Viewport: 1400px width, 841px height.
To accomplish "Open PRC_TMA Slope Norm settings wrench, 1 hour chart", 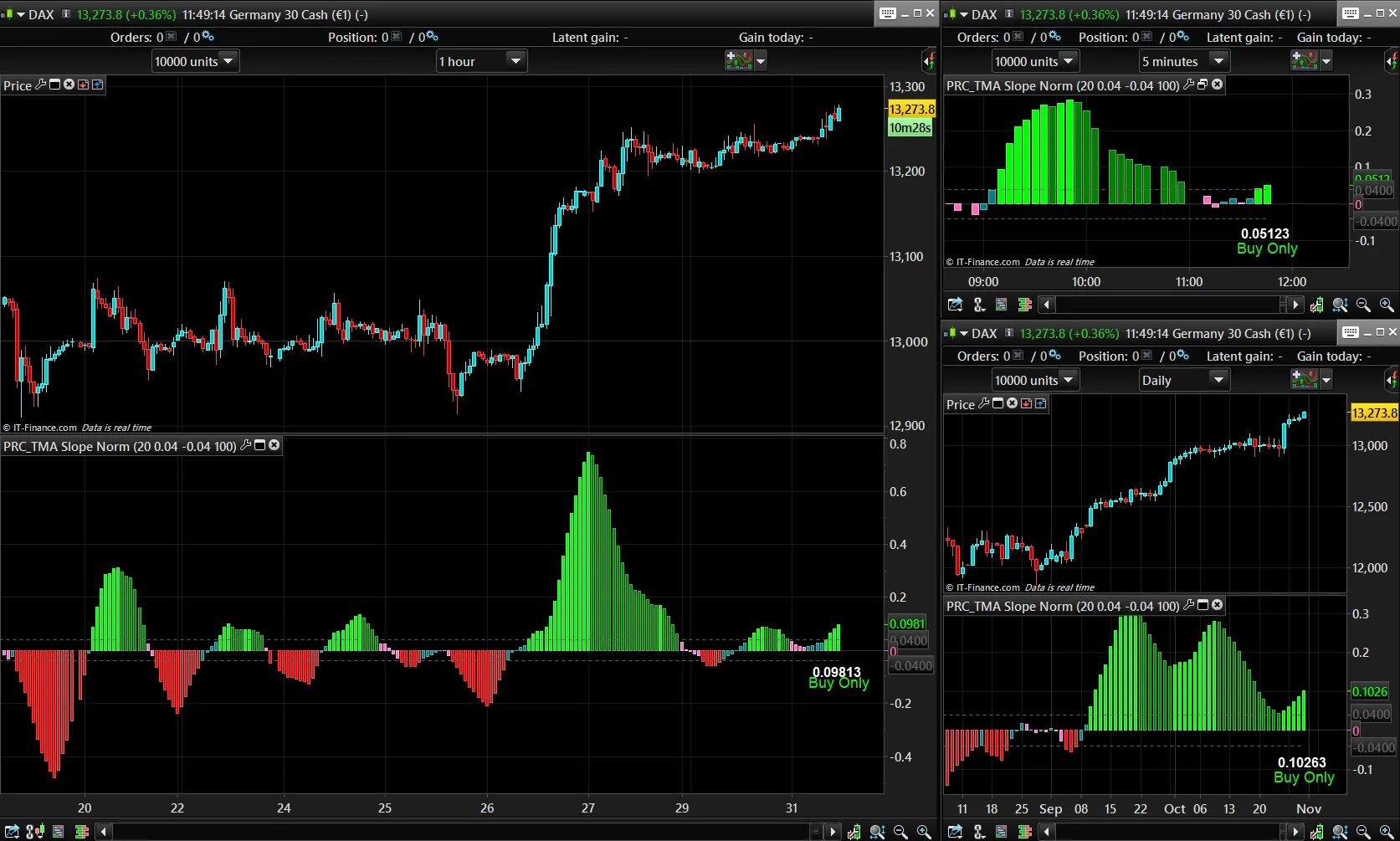I will click(245, 445).
